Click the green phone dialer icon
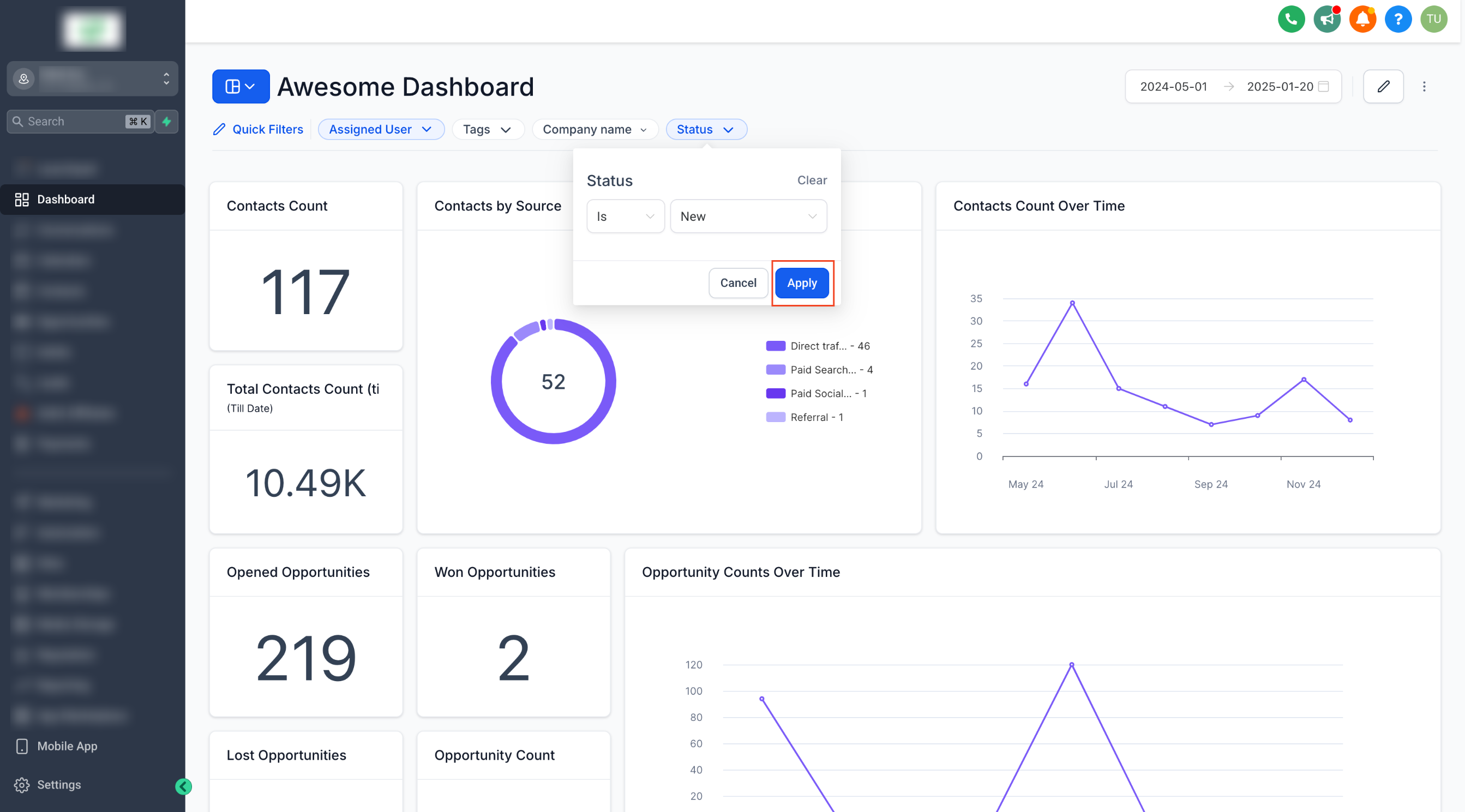1465x812 pixels. 1291,19
